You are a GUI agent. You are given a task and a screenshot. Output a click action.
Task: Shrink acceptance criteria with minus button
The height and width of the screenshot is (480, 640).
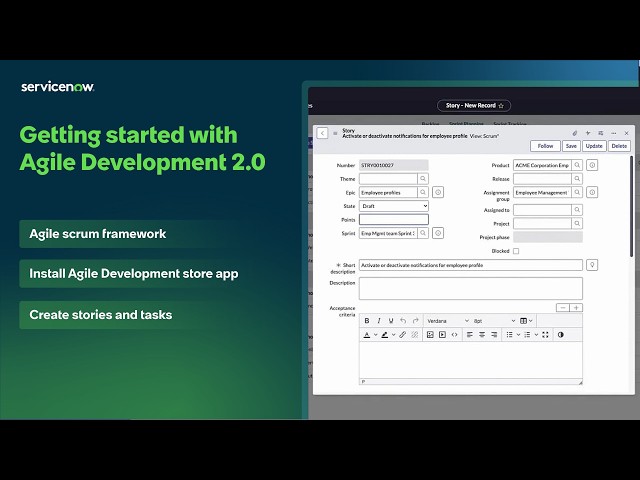(x=563, y=308)
